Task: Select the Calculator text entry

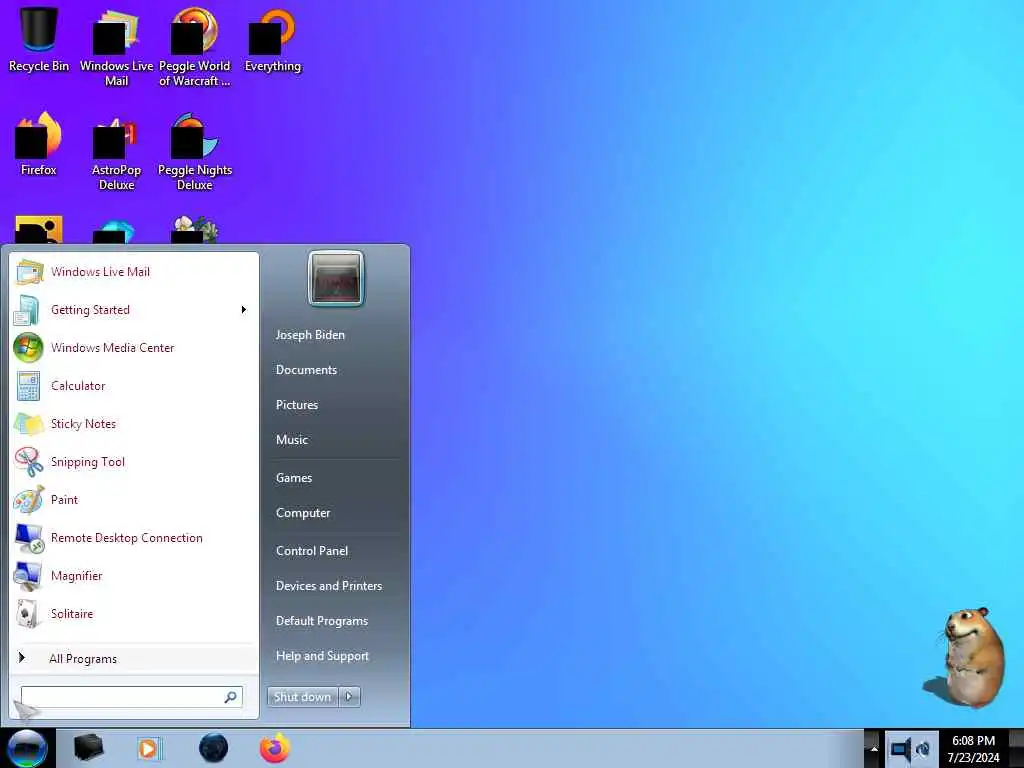Action: tap(78, 385)
